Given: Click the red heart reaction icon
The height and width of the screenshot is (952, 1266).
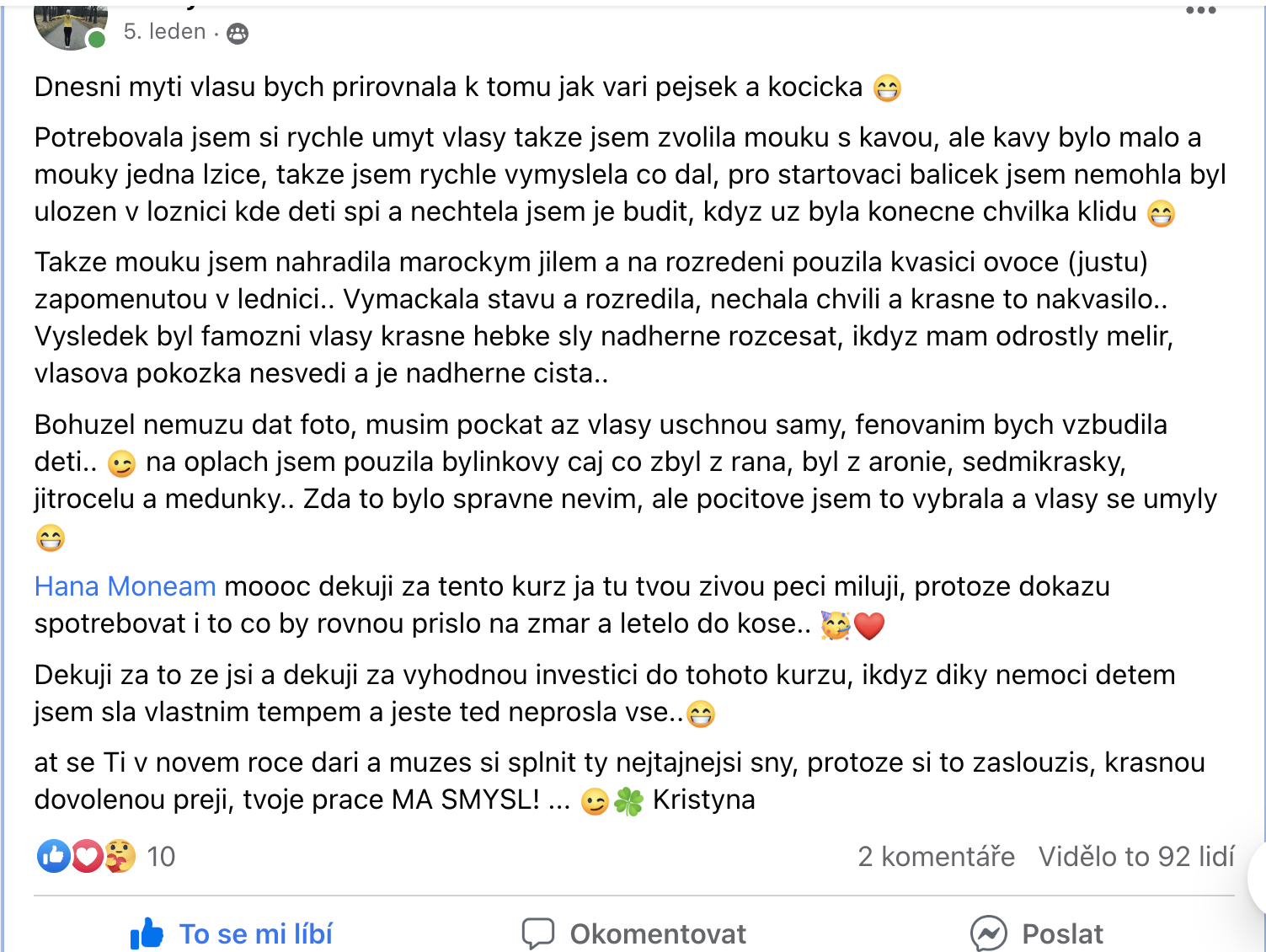Looking at the screenshot, I should [86, 856].
